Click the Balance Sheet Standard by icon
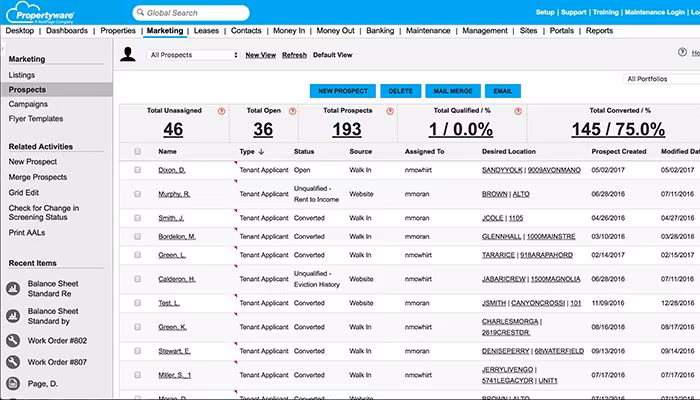The width and height of the screenshot is (700, 400). point(13,316)
